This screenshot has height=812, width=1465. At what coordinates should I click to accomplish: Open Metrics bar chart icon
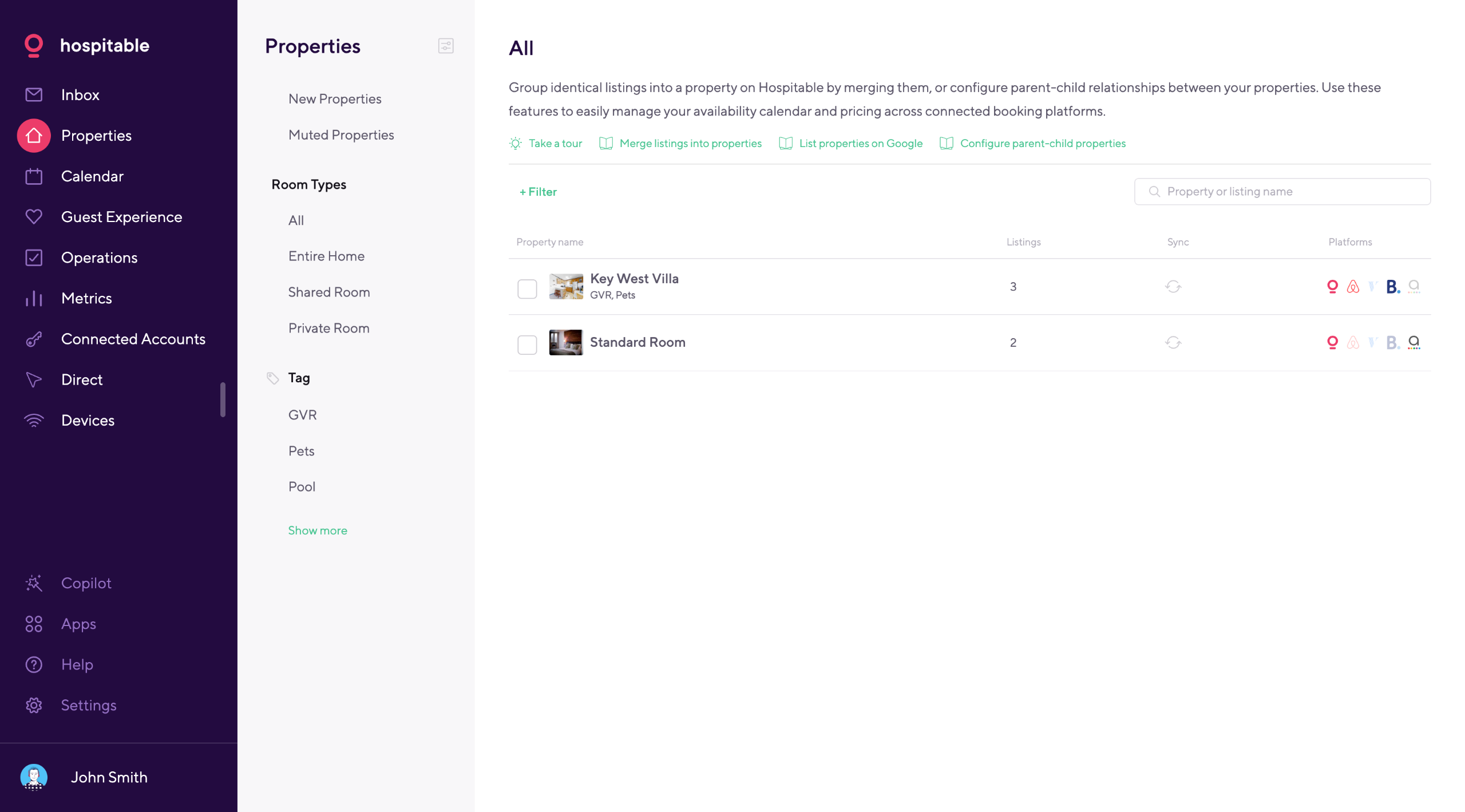[34, 298]
